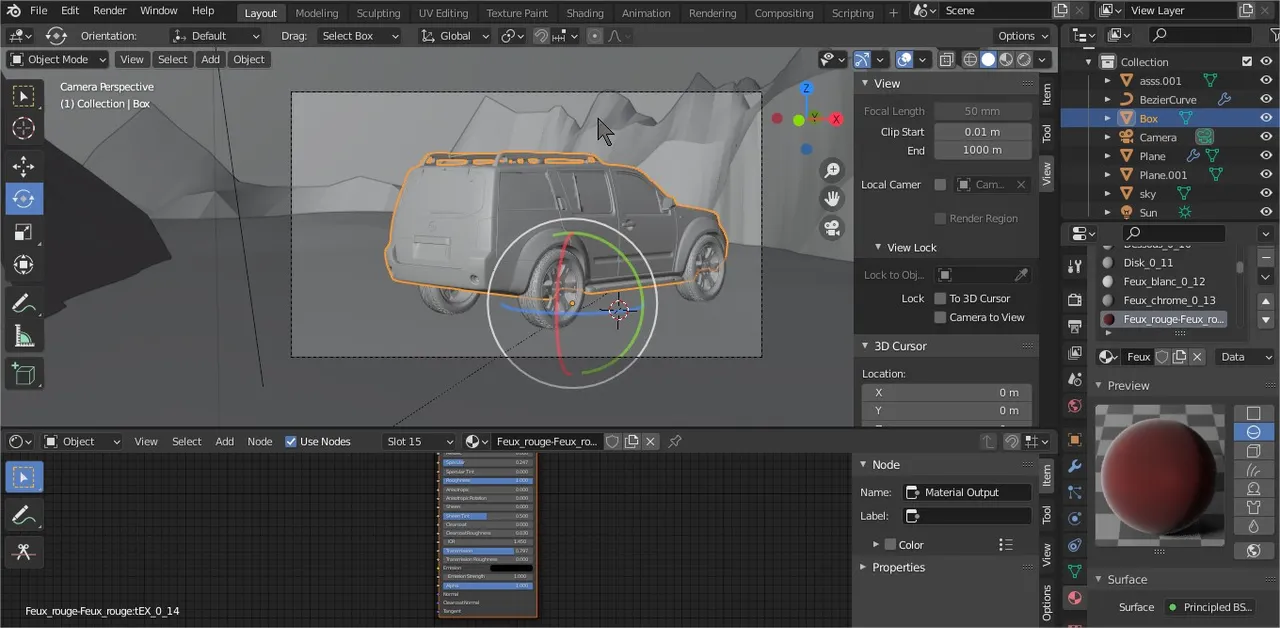Activate the Annotate tool in viewport
Image resolution: width=1280 pixels, height=628 pixels.
click(x=24, y=302)
